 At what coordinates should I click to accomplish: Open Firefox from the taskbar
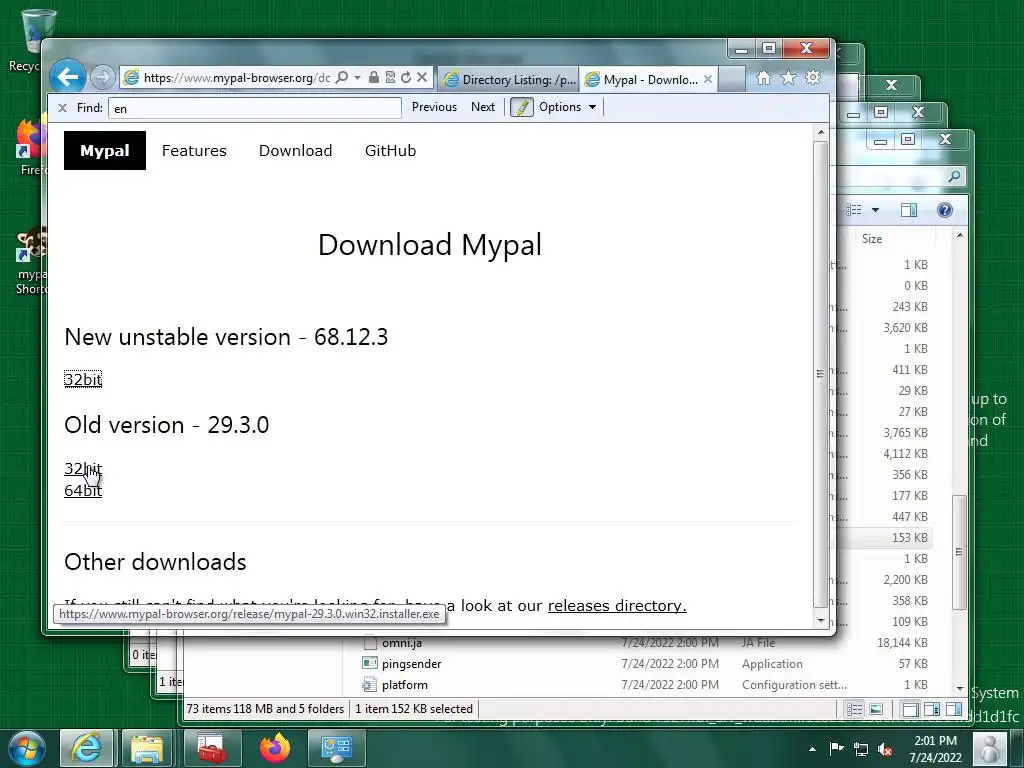tap(275, 748)
